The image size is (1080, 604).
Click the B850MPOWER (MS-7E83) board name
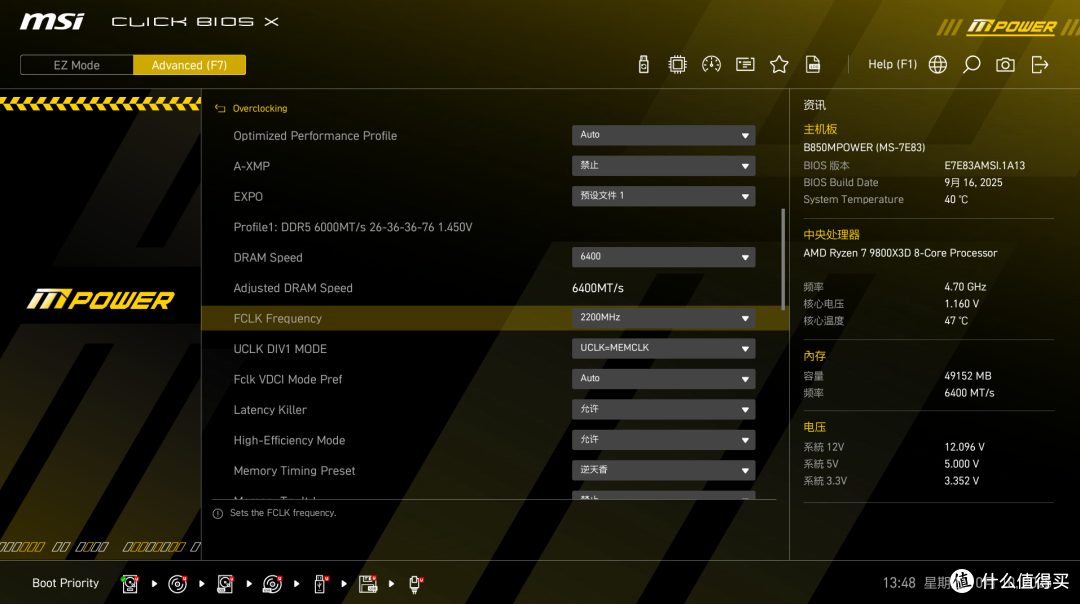pos(864,147)
